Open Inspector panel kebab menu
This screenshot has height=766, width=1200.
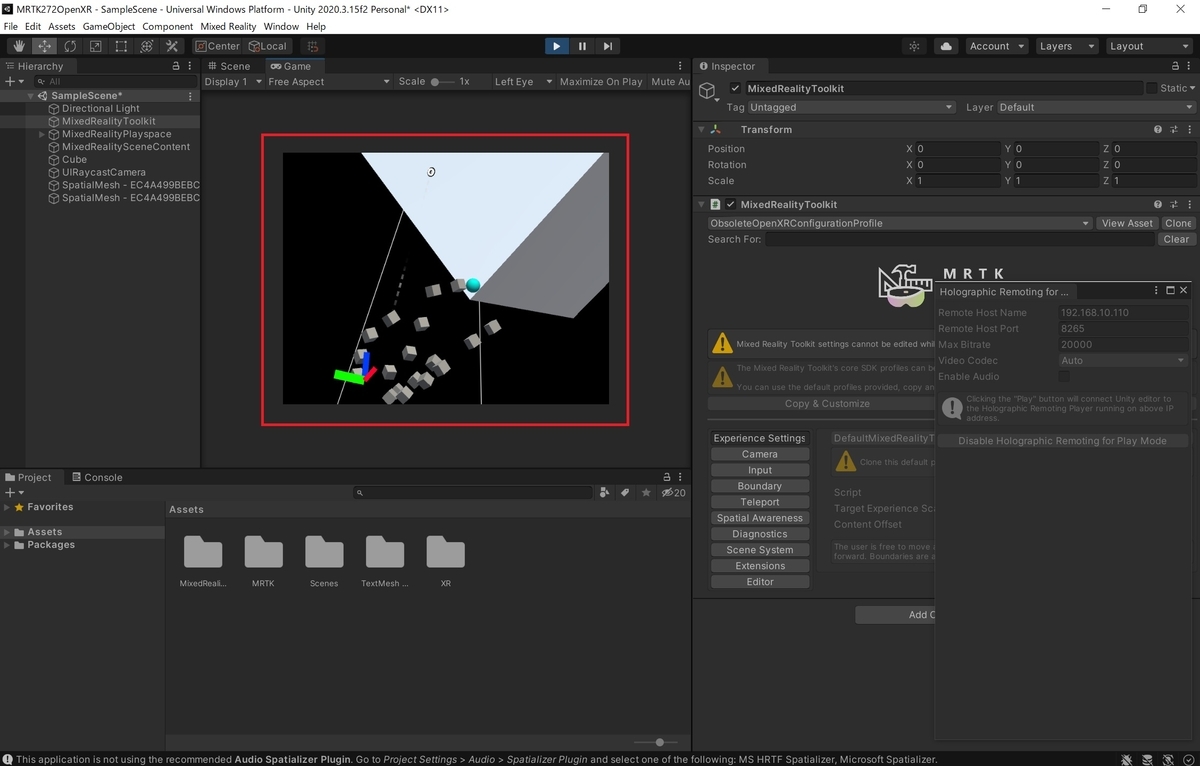pyautogui.click(x=1189, y=67)
